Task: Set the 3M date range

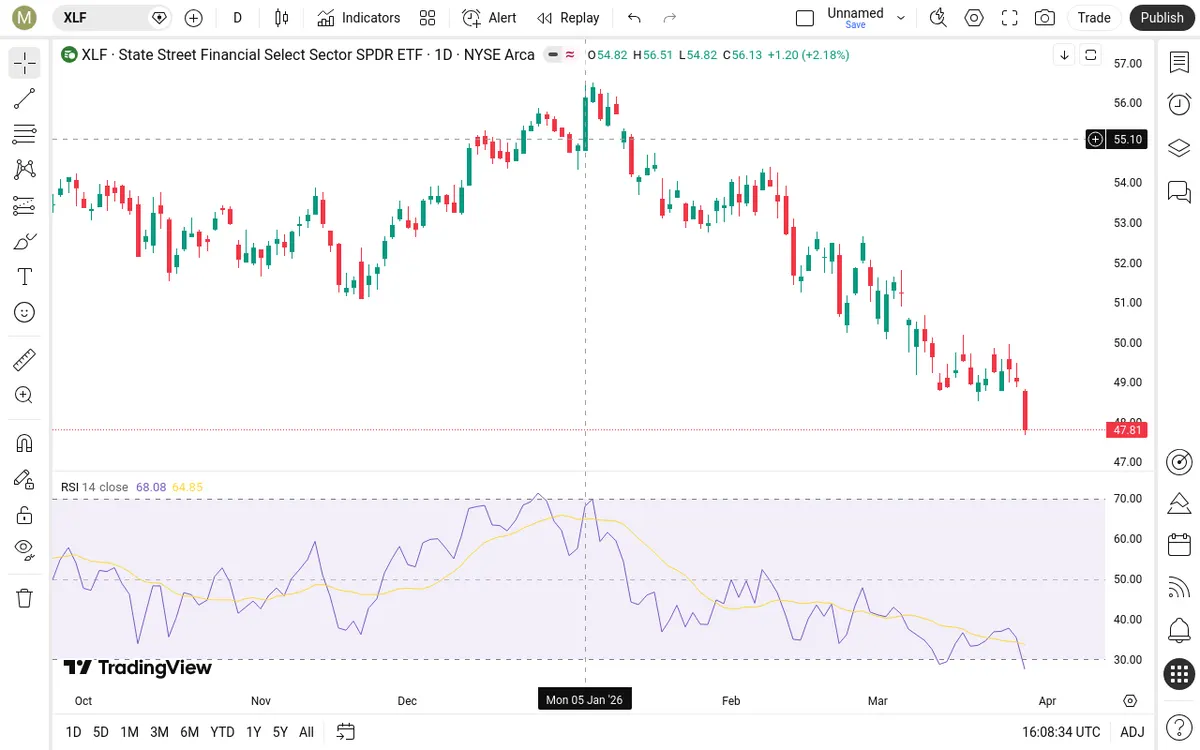Action: pyautogui.click(x=159, y=732)
